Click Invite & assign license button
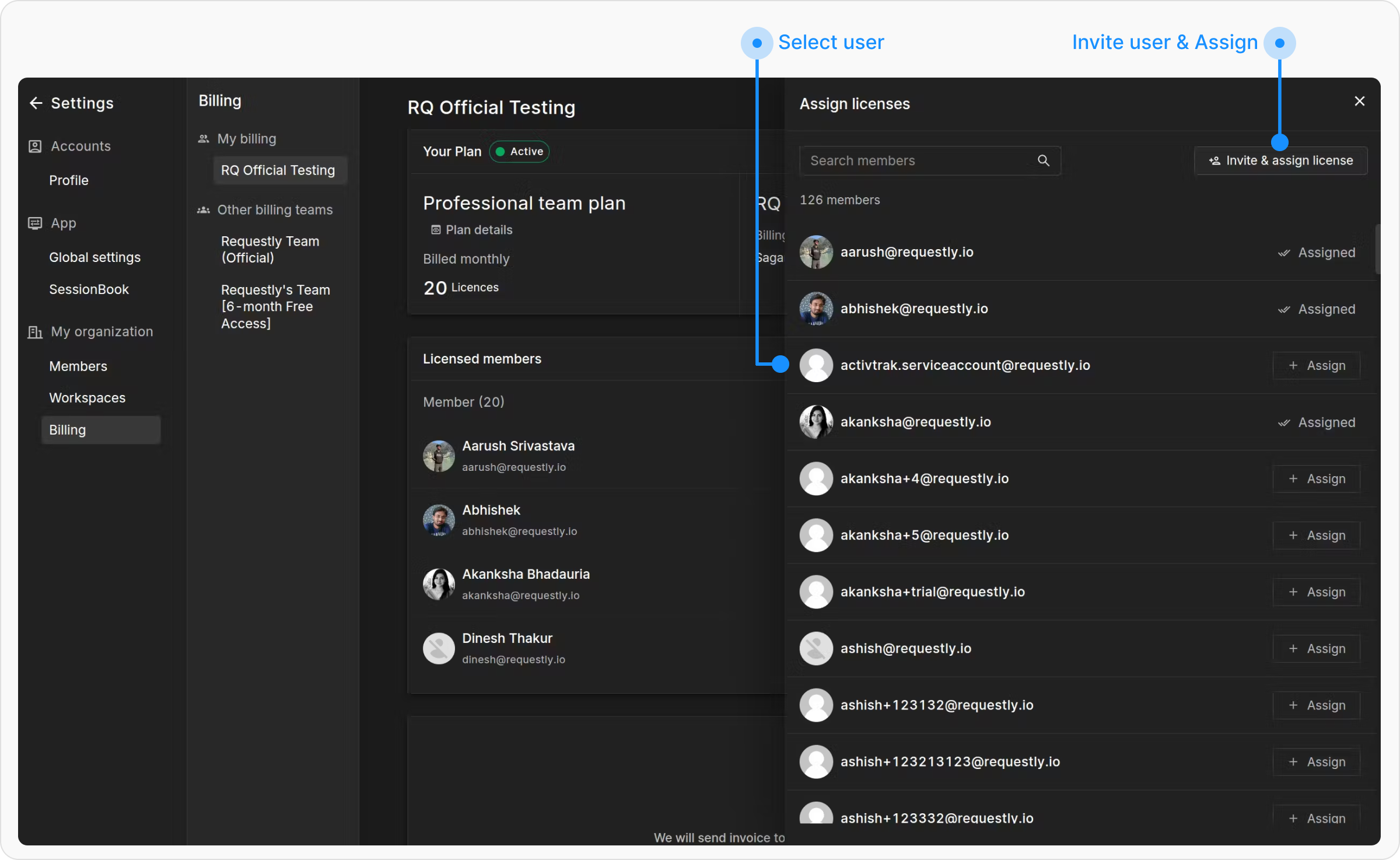 (1281, 160)
